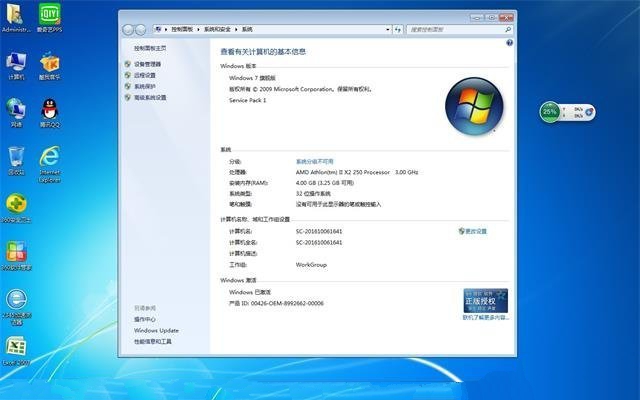Open the Excel 2007 desktop shortcut
640x400 pixels.
(16, 348)
